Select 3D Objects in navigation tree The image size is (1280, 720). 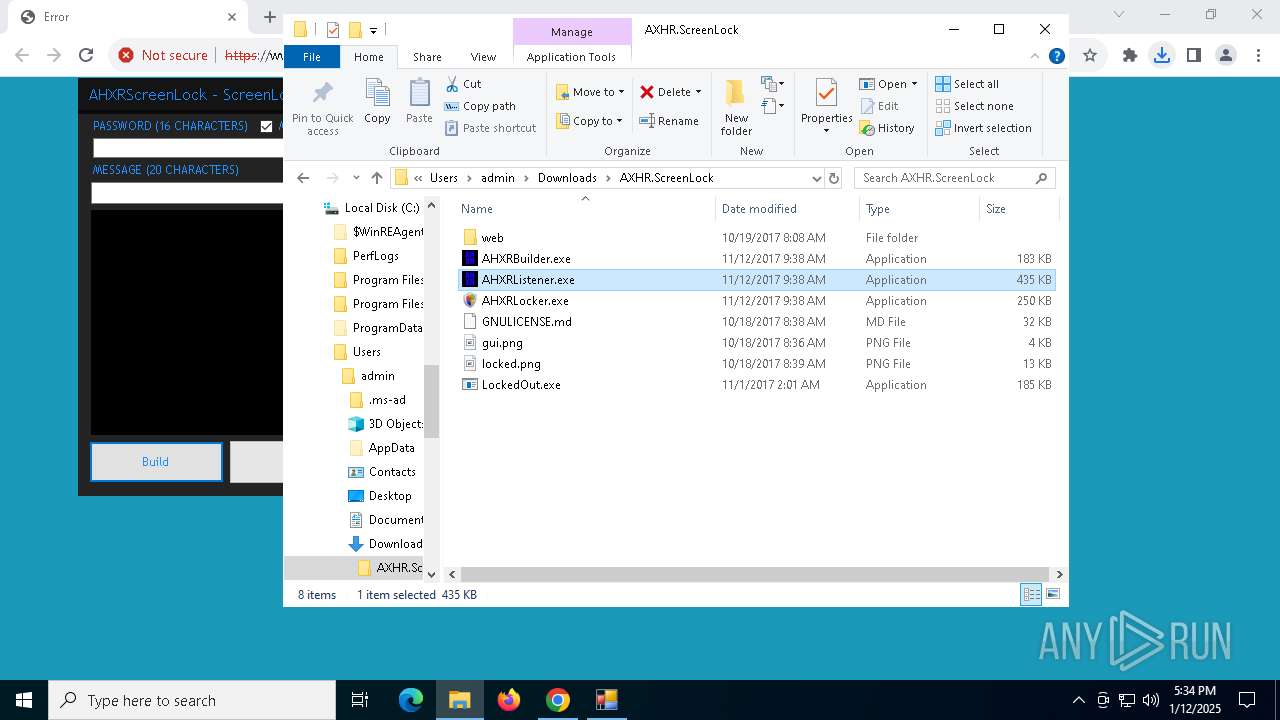pos(385,424)
